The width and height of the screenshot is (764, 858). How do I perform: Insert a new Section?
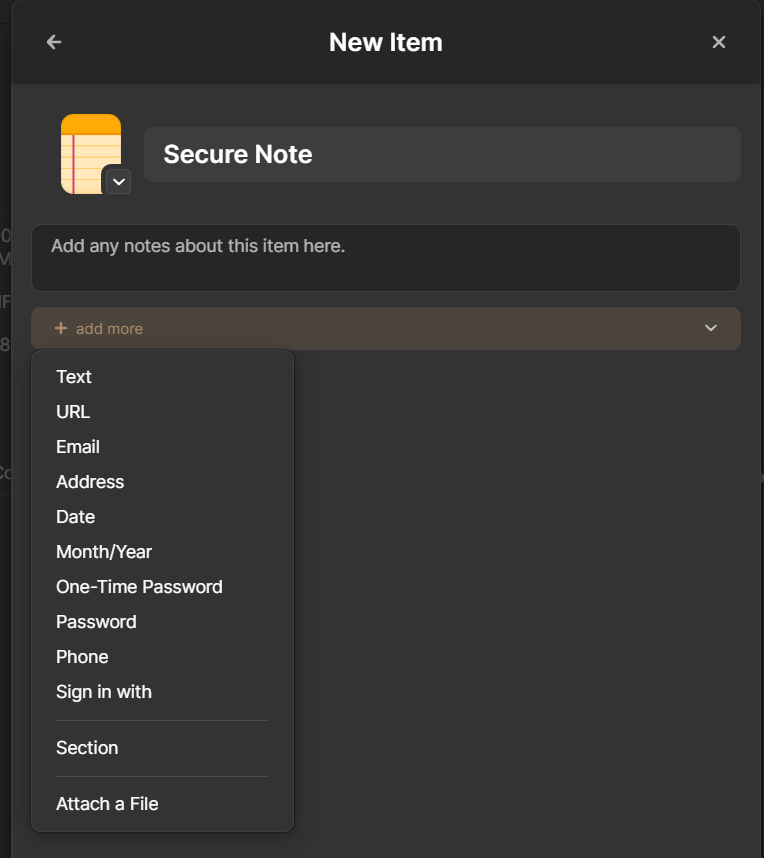coord(87,748)
